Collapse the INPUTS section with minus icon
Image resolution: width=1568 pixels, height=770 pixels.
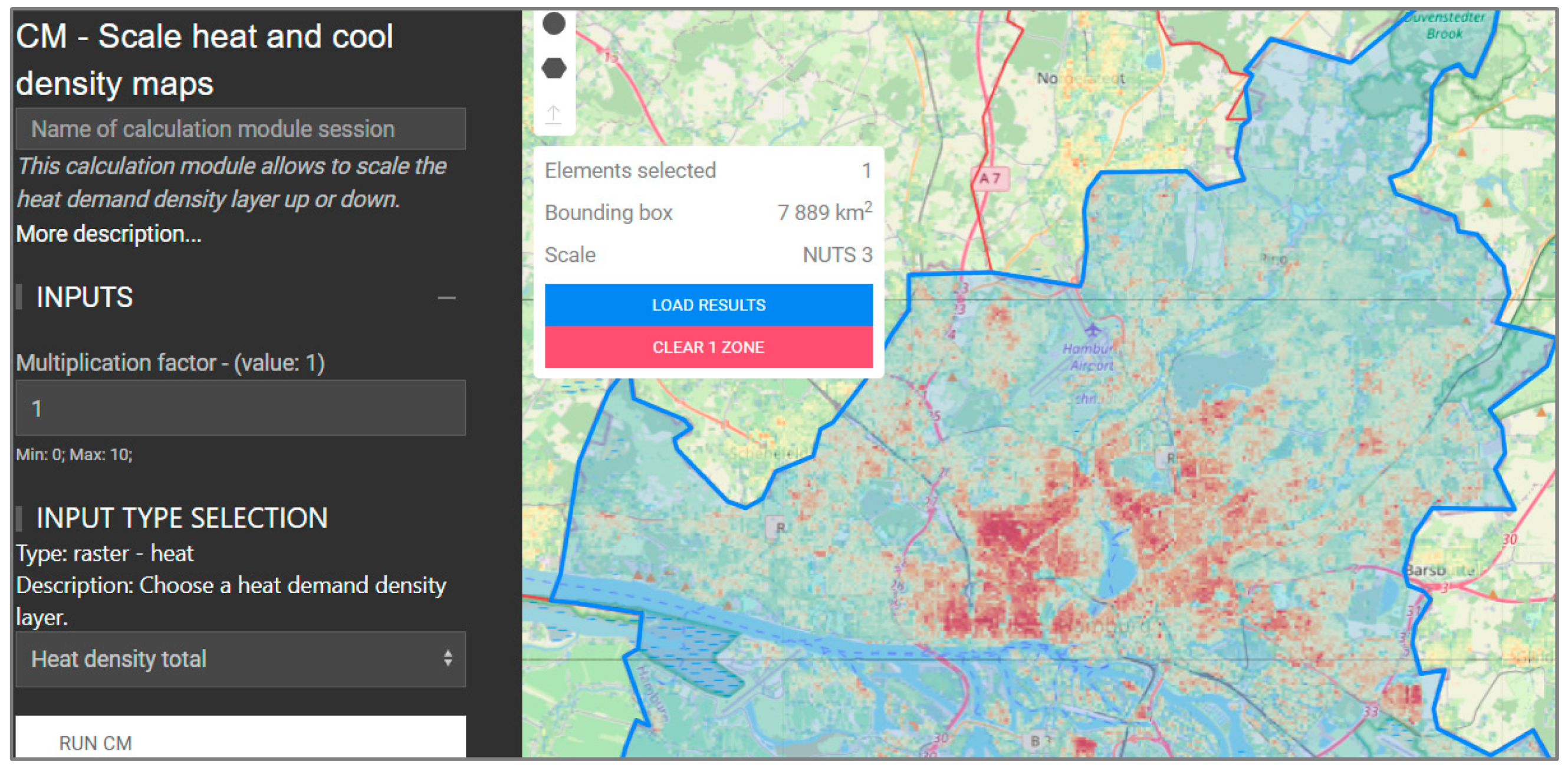pos(446,298)
